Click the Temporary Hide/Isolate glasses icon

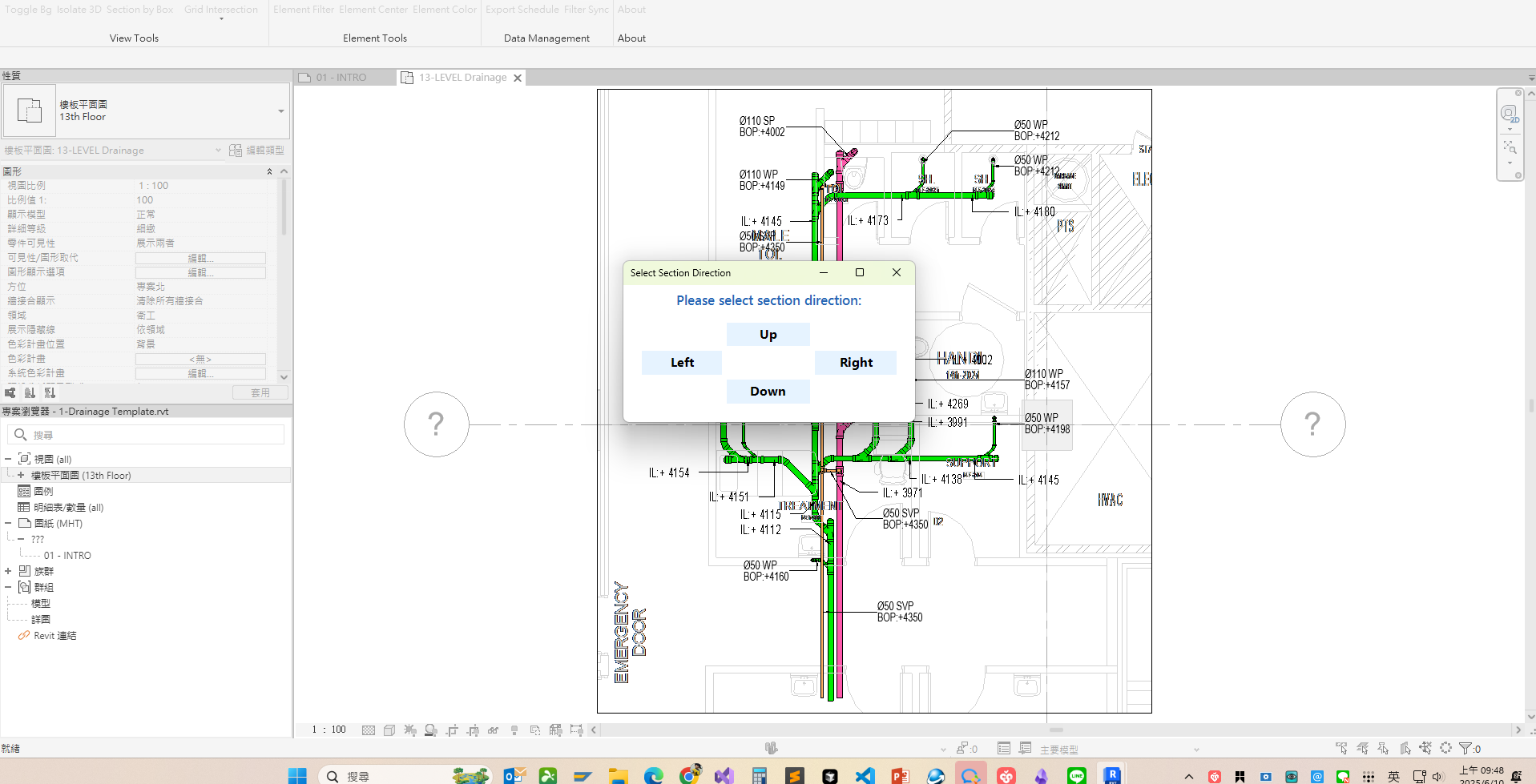[494, 730]
